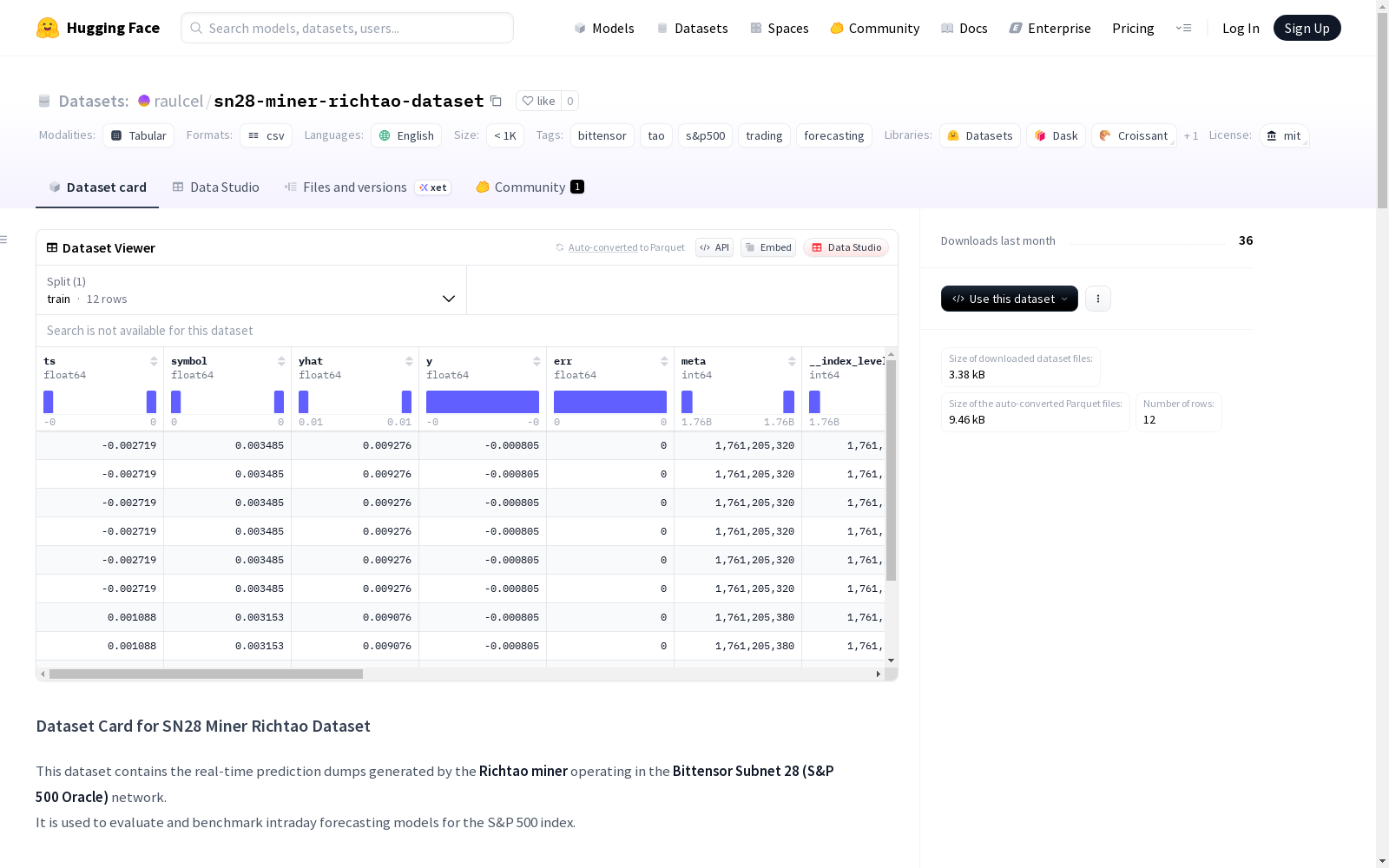Viewport: 1389px width, 868px height.
Task: Open the Docs nav item
Action: coord(964,28)
